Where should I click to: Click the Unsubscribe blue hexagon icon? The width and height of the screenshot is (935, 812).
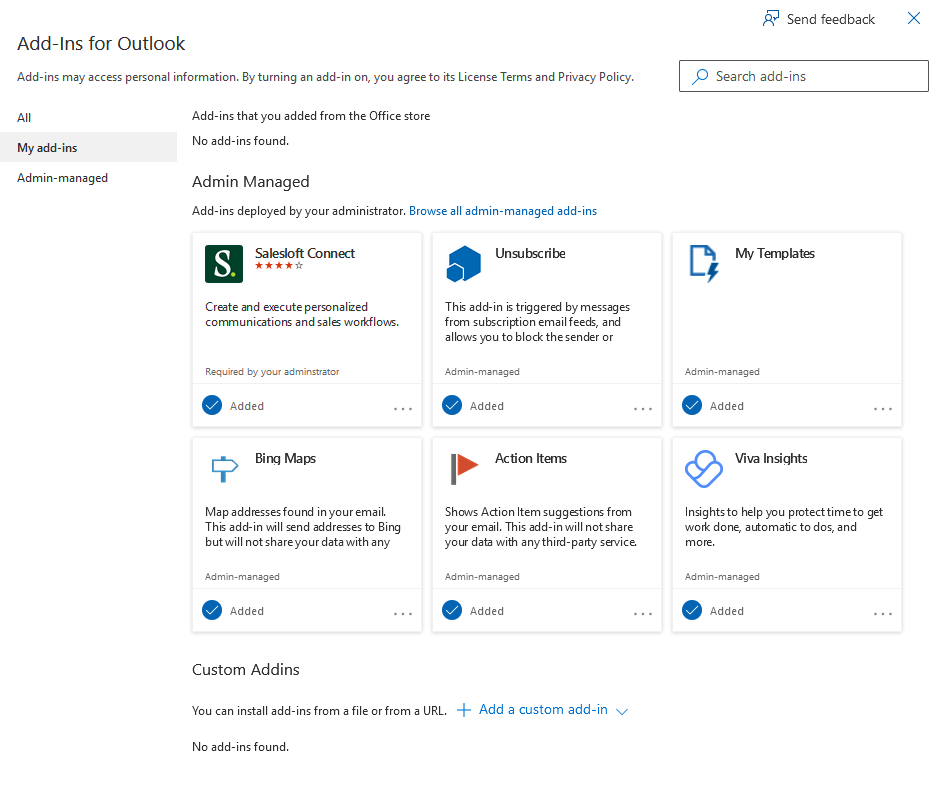click(x=463, y=264)
